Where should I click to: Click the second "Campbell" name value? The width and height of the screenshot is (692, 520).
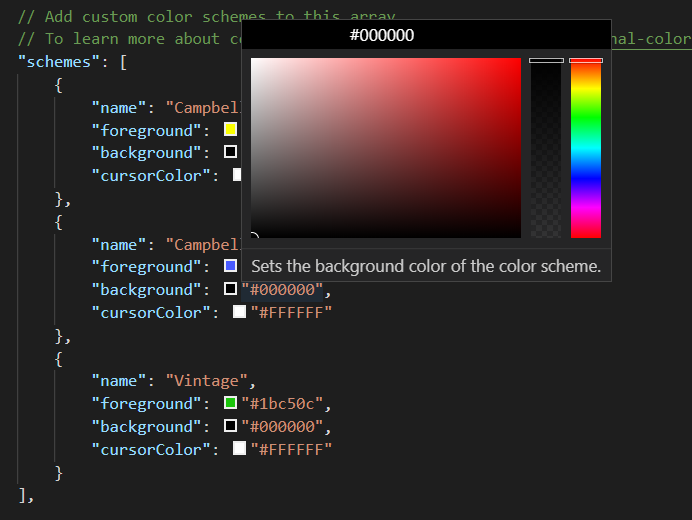pyautogui.click(x=203, y=245)
